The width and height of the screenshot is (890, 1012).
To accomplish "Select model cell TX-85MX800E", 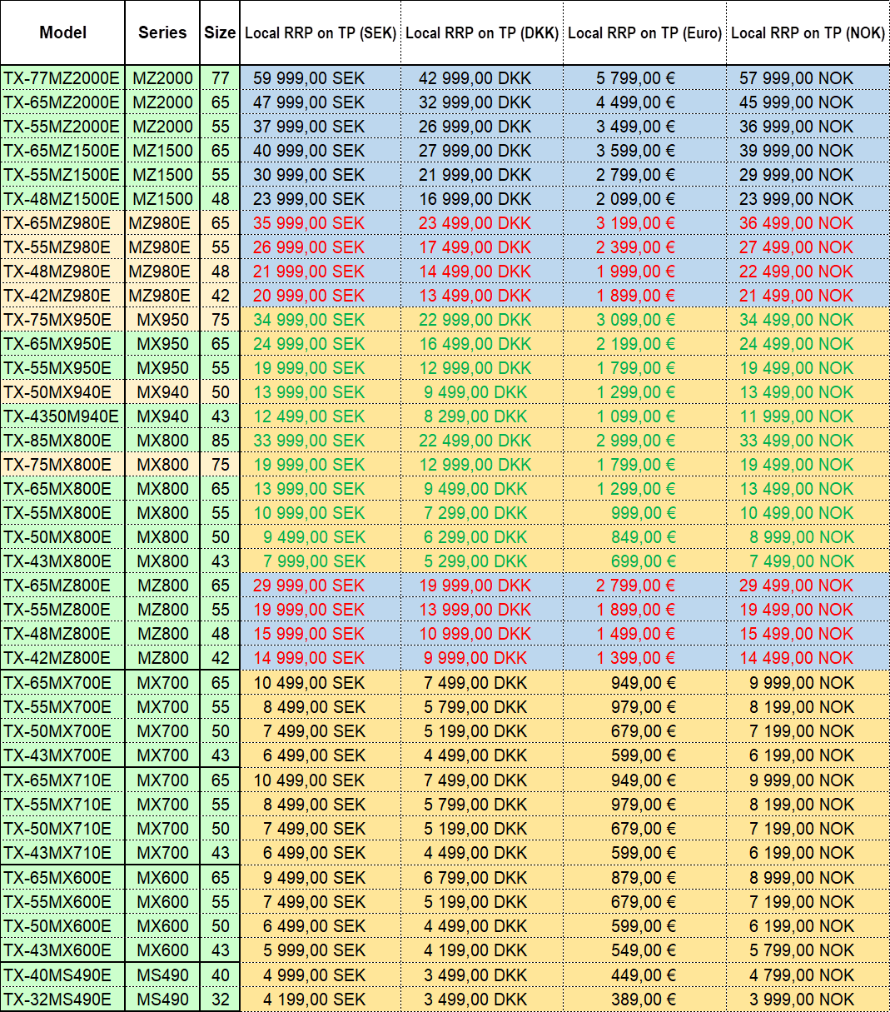I will click(63, 441).
